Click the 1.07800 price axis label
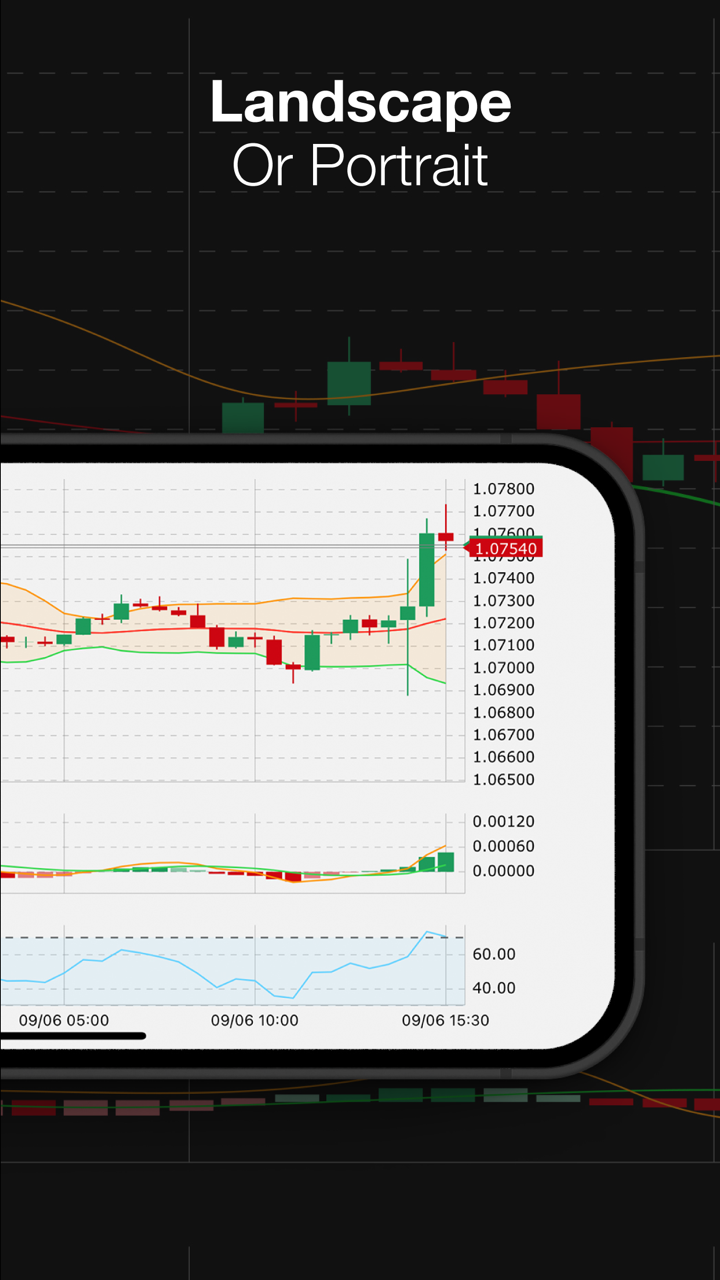This screenshot has width=720, height=1280. coord(504,489)
